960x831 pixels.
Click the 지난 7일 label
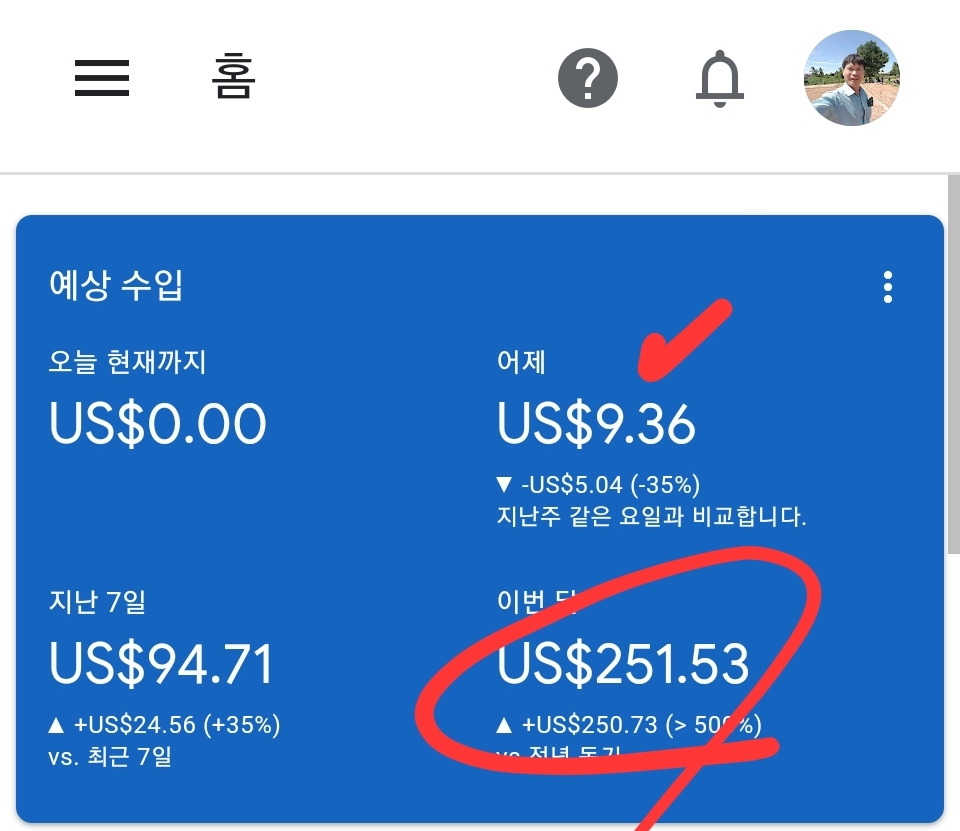tap(97, 602)
